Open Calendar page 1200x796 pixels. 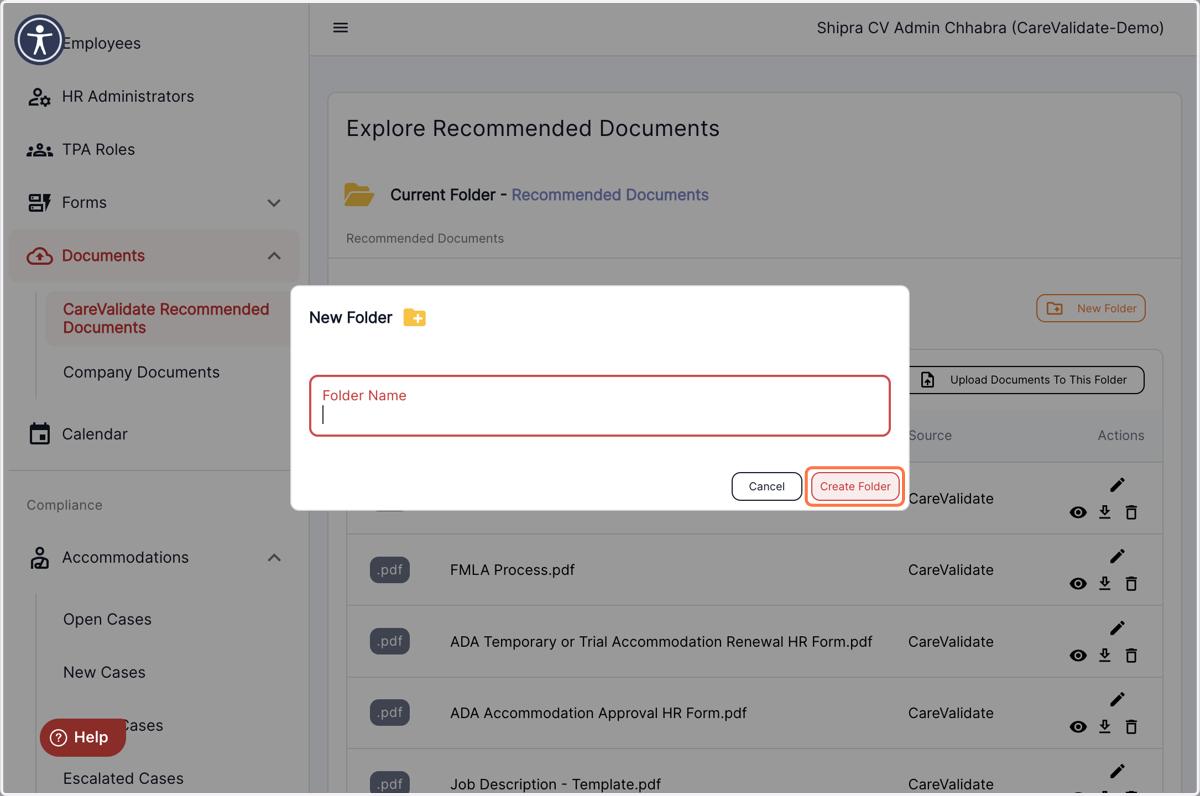point(95,434)
